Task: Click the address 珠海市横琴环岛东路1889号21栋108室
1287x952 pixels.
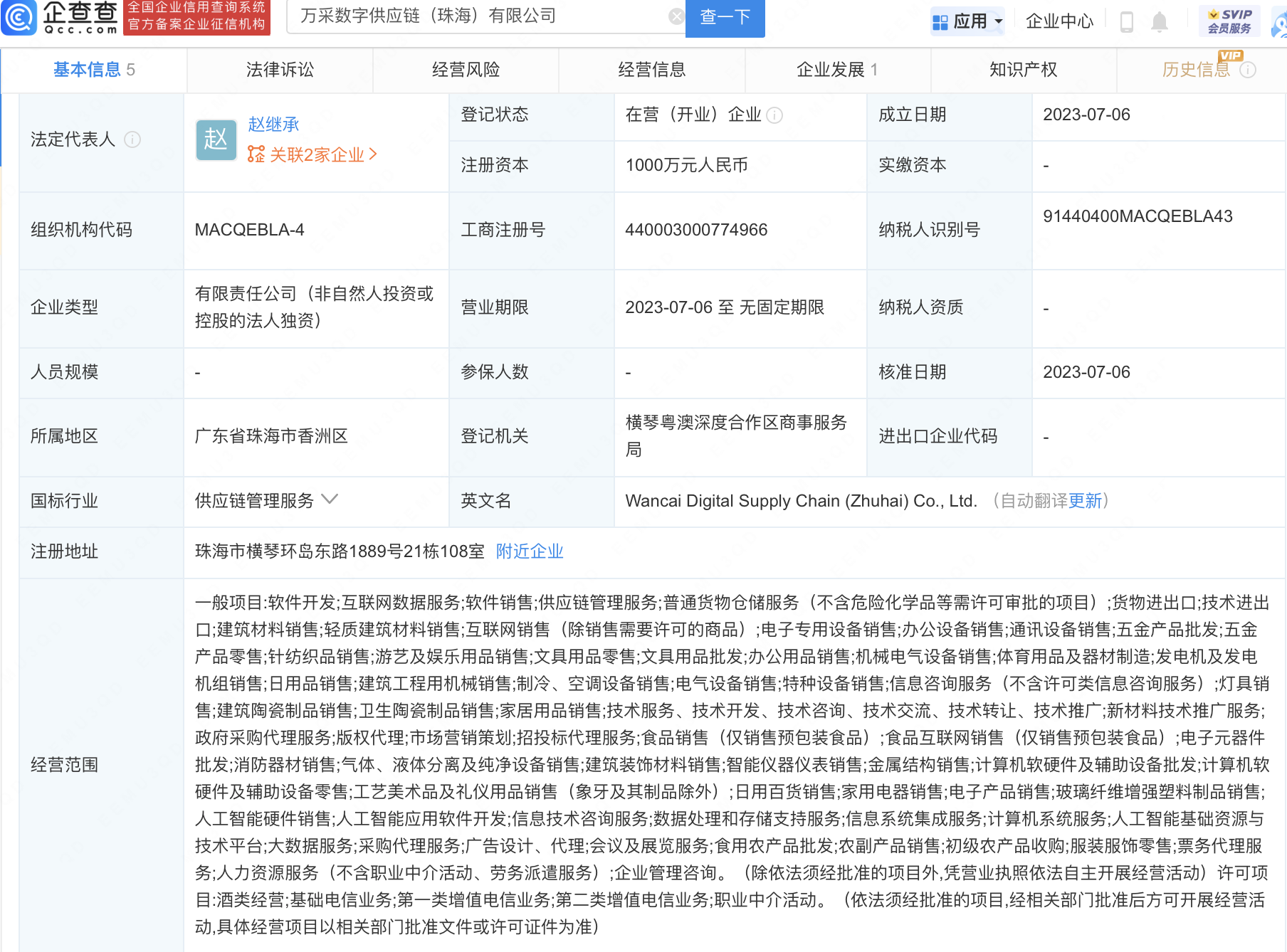Action: click(340, 551)
